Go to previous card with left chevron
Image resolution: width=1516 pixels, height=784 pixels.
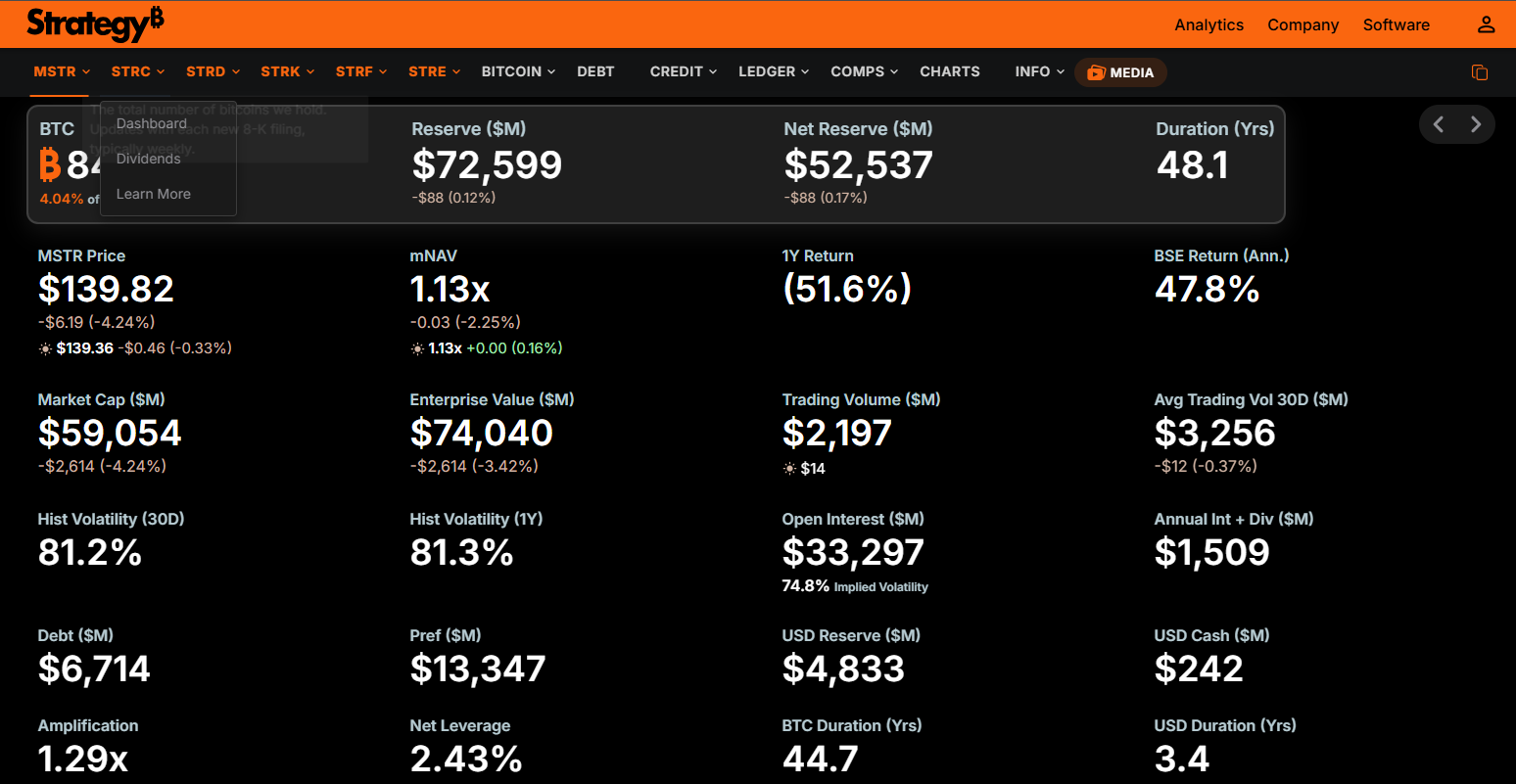[1439, 124]
